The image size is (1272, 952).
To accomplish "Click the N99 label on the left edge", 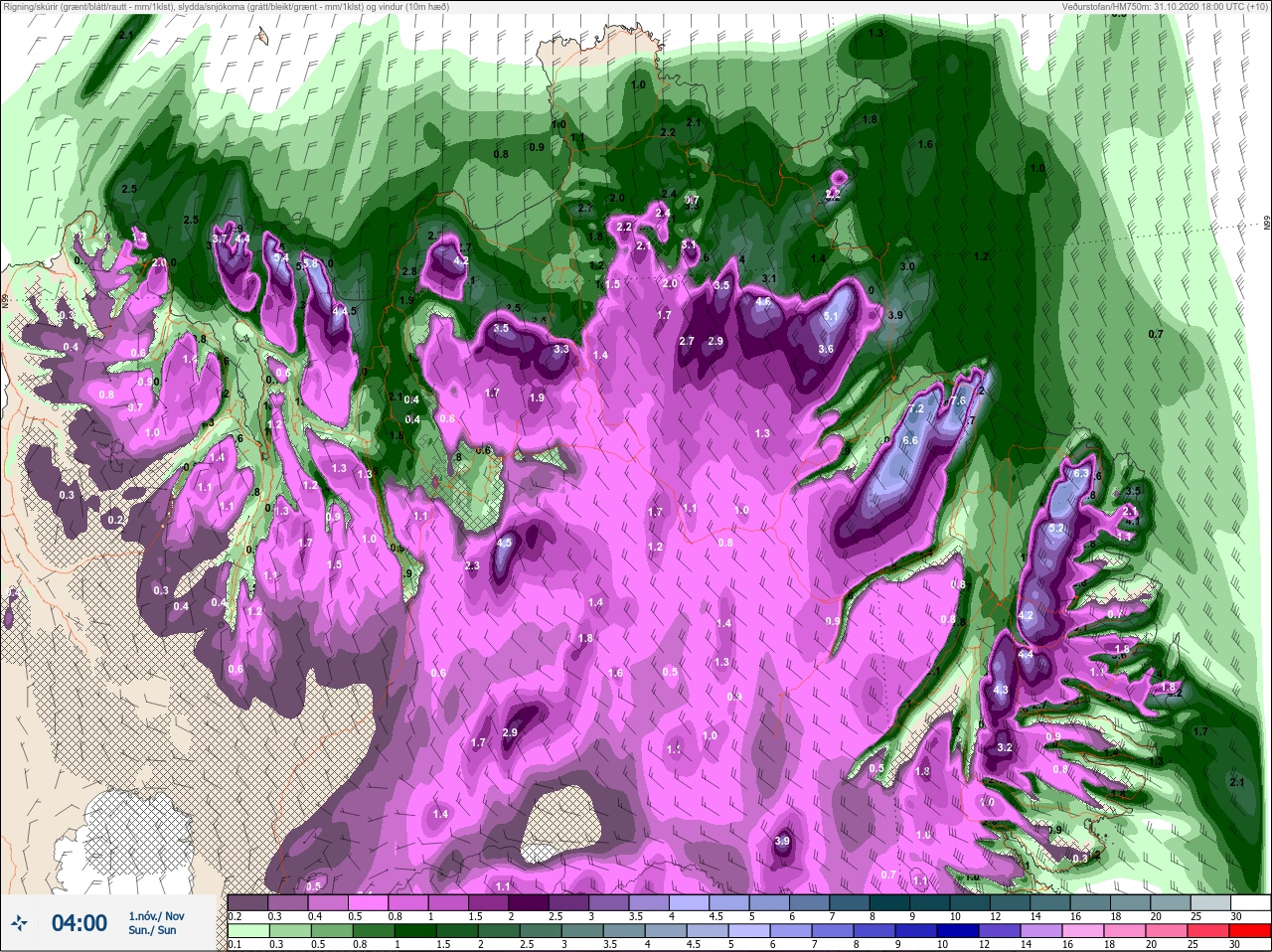I will [x=5, y=299].
